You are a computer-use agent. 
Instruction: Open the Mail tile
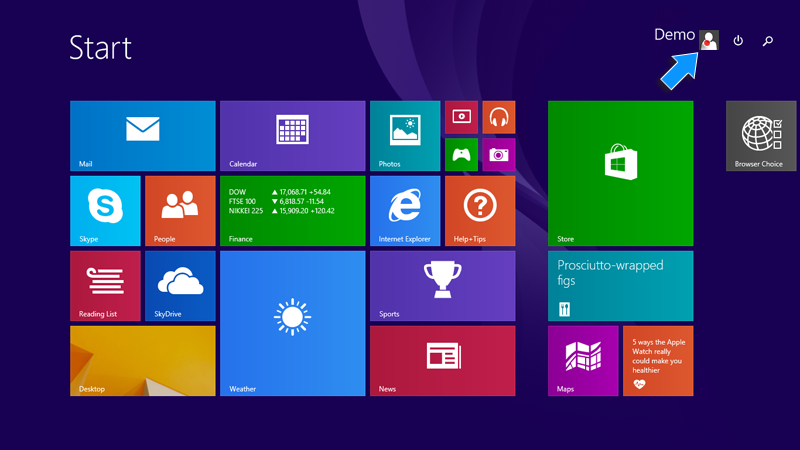(143, 135)
